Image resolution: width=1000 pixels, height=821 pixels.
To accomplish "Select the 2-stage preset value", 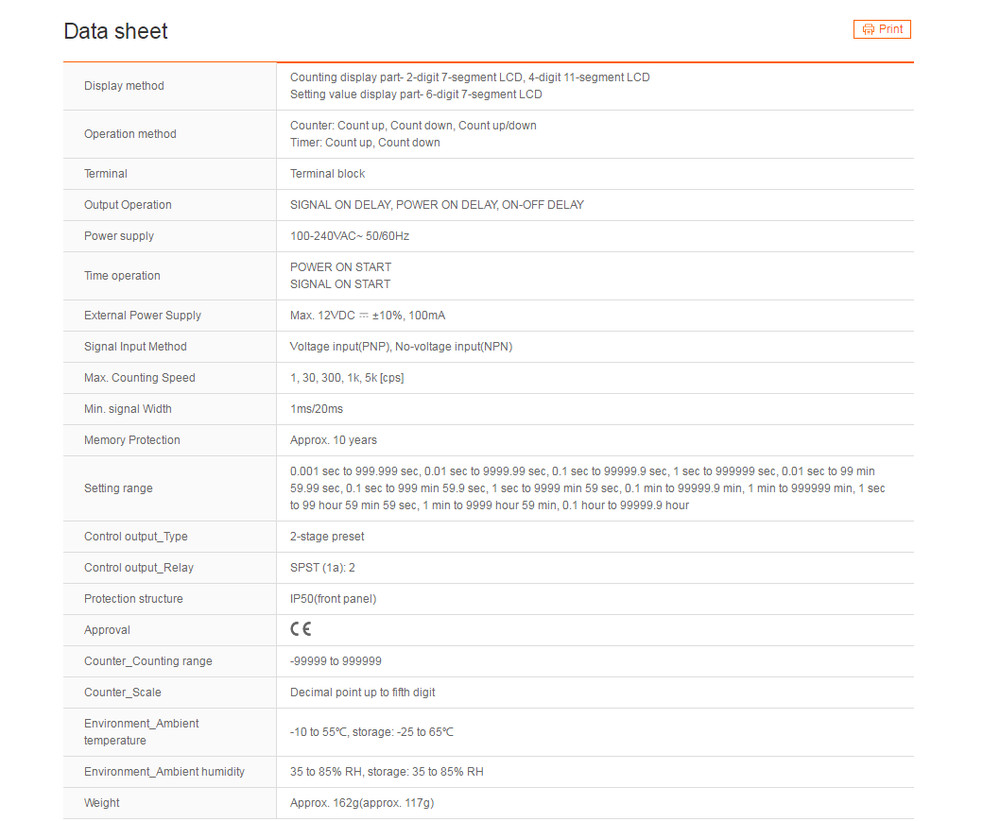I will tap(327, 537).
